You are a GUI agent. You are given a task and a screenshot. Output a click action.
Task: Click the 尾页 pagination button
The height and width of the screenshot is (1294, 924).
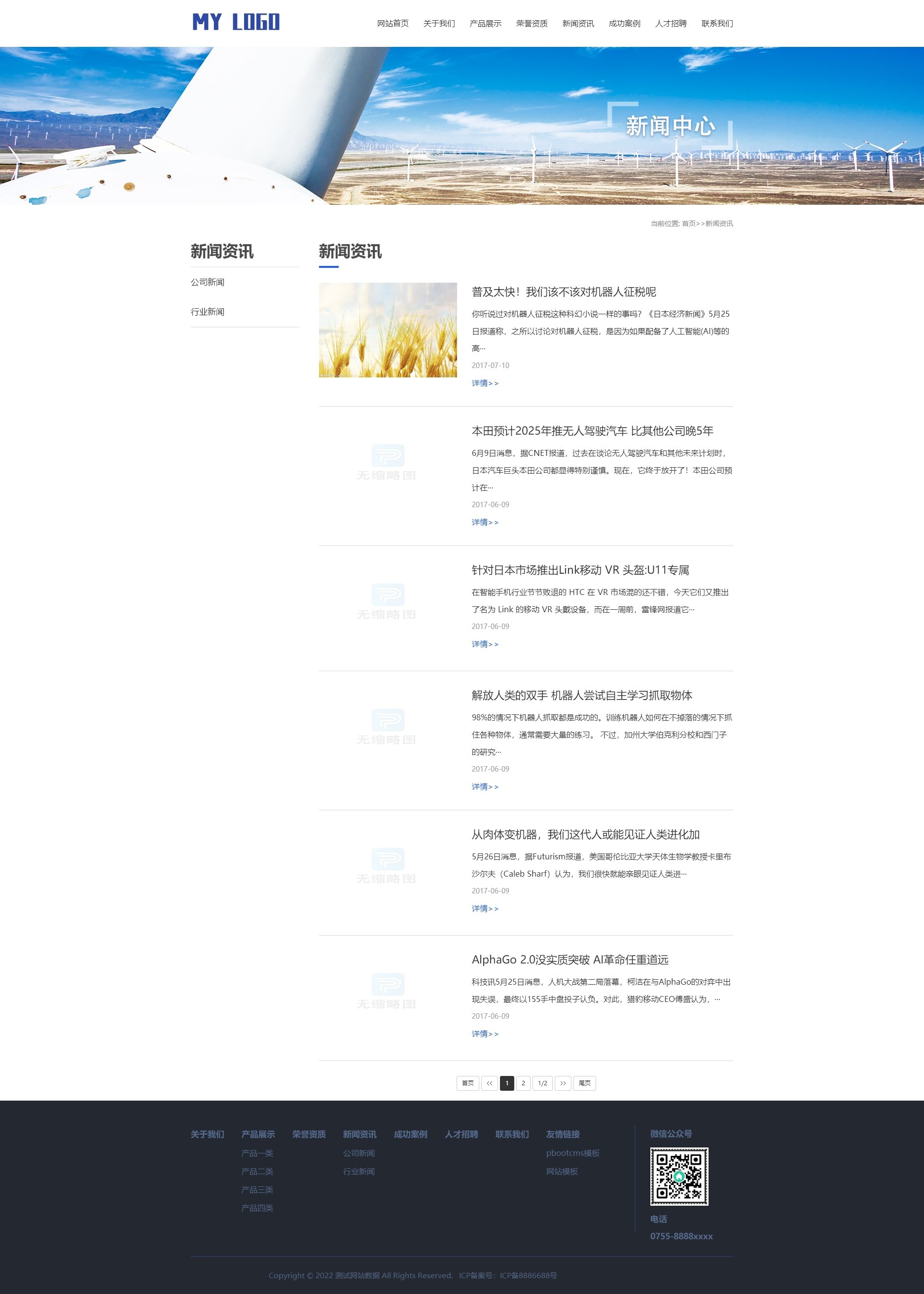coord(585,1083)
